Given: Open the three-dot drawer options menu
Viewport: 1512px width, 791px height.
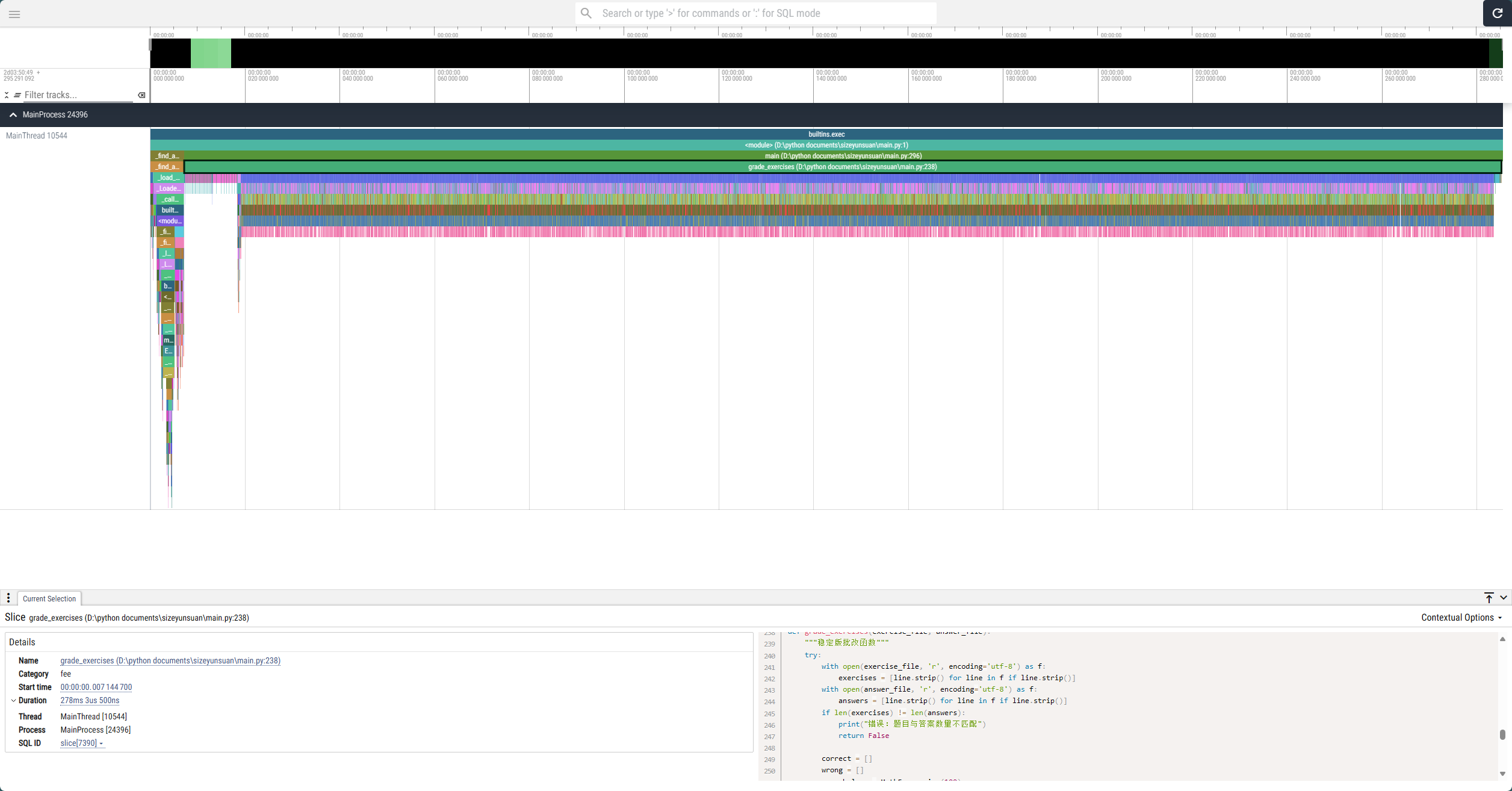Looking at the screenshot, I should [8, 598].
